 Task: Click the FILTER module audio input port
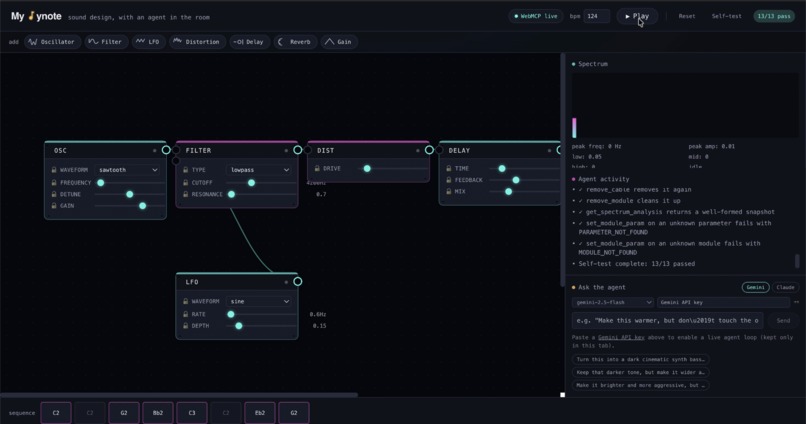(x=176, y=150)
